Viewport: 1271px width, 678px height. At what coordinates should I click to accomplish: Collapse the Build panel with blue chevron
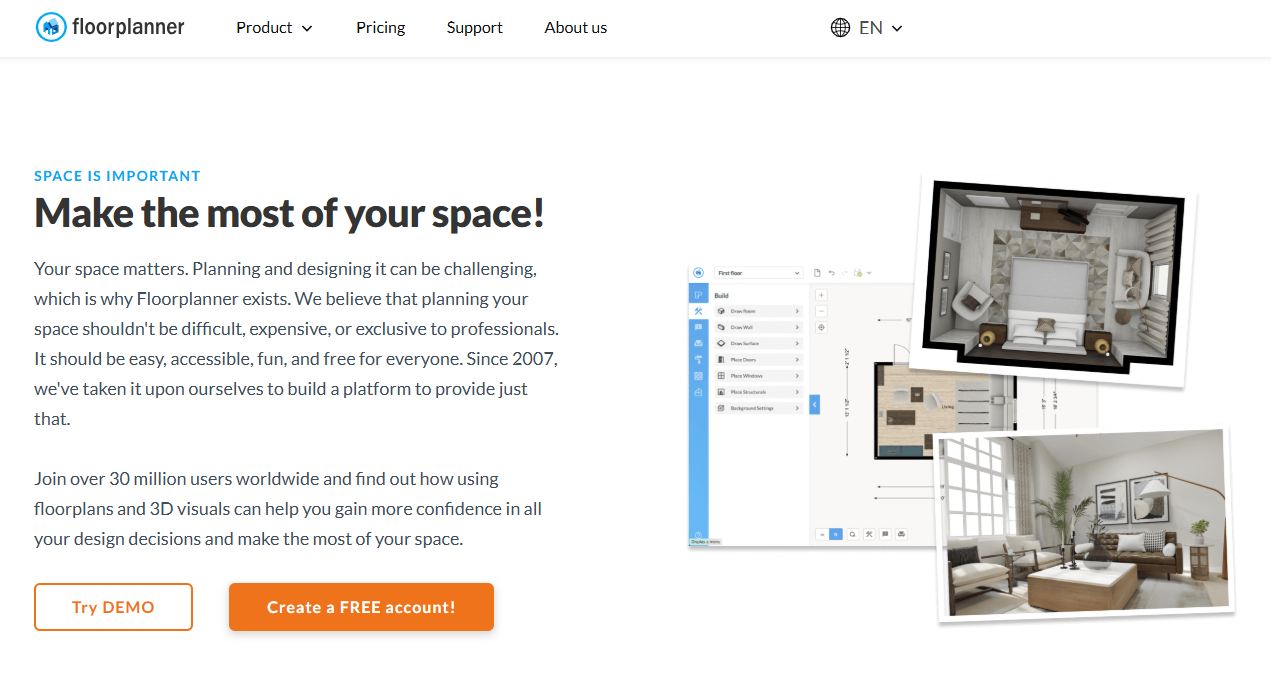tap(814, 404)
